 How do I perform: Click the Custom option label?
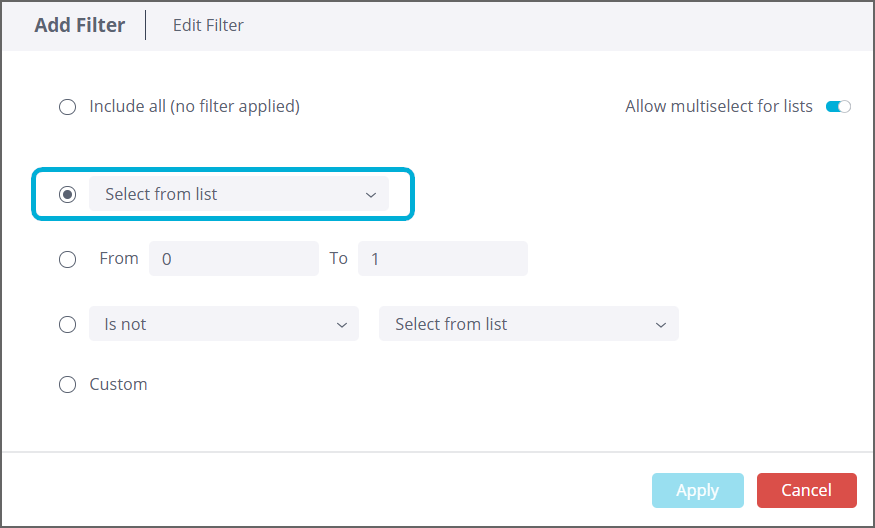coord(118,384)
